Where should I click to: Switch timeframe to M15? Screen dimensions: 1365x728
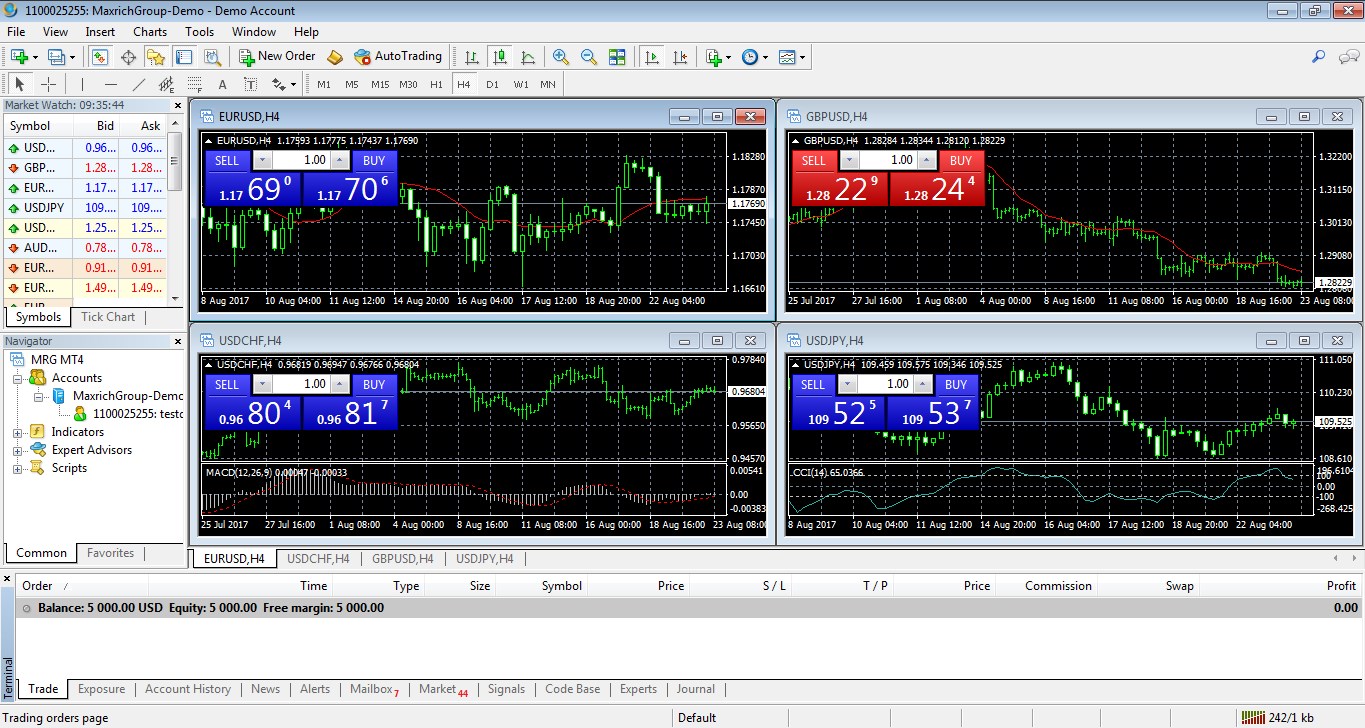point(380,84)
